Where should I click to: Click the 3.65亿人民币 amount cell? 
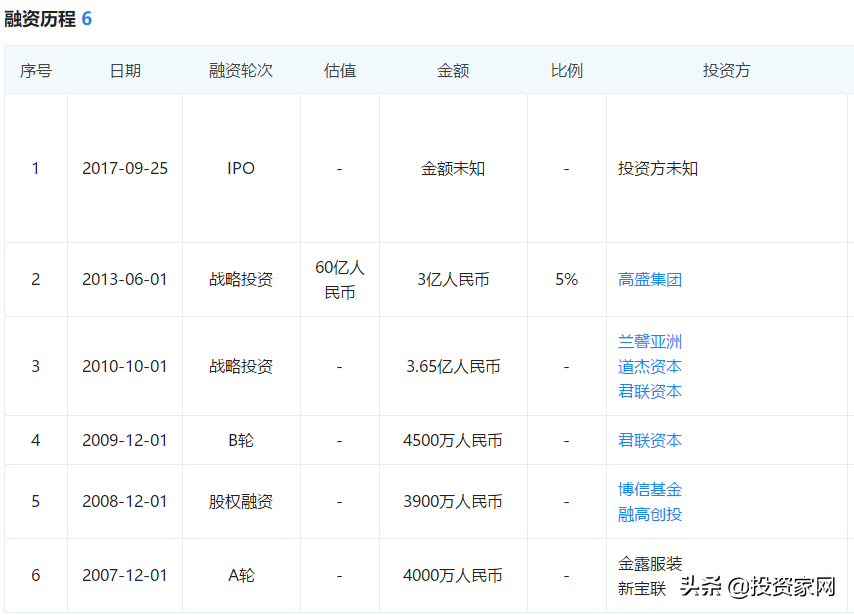(x=453, y=367)
